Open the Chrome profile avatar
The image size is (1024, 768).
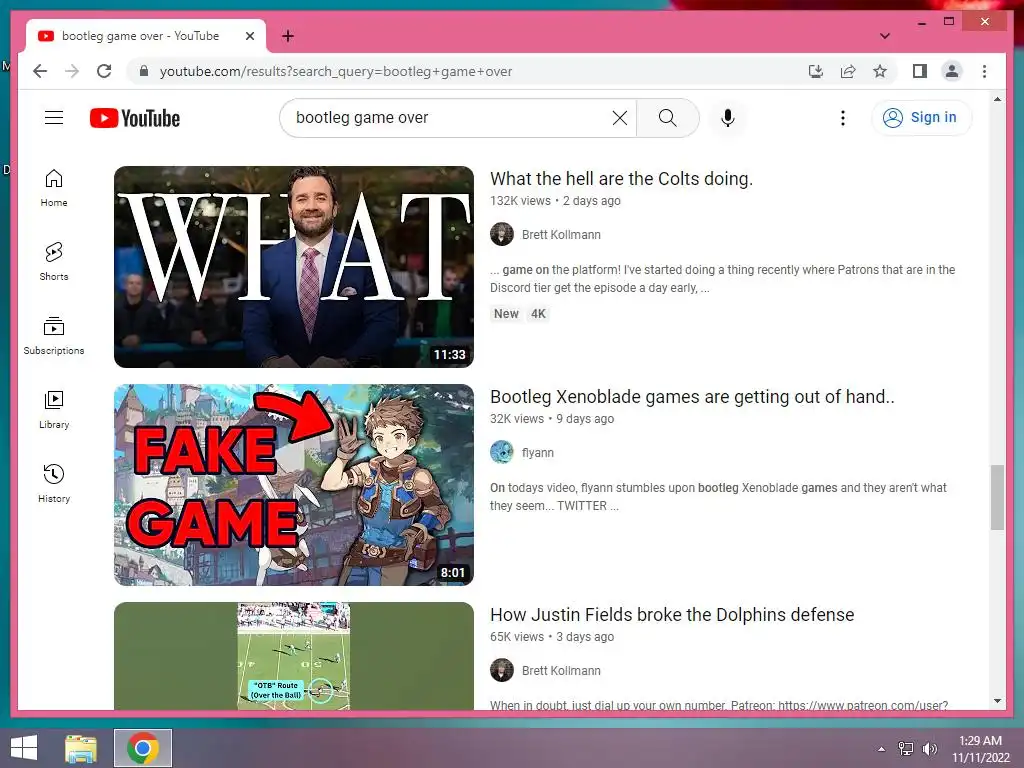[x=952, y=71]
